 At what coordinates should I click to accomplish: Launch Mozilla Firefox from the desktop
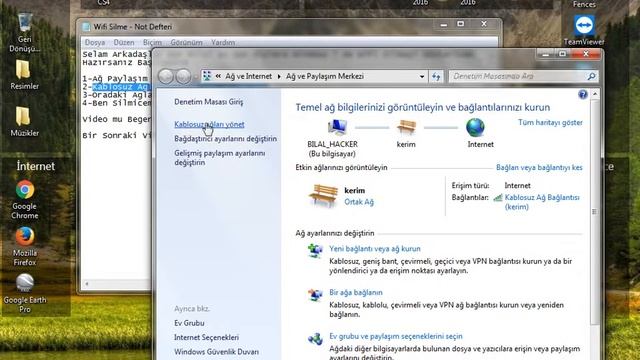pyautogui.click(x=25, y=246)
